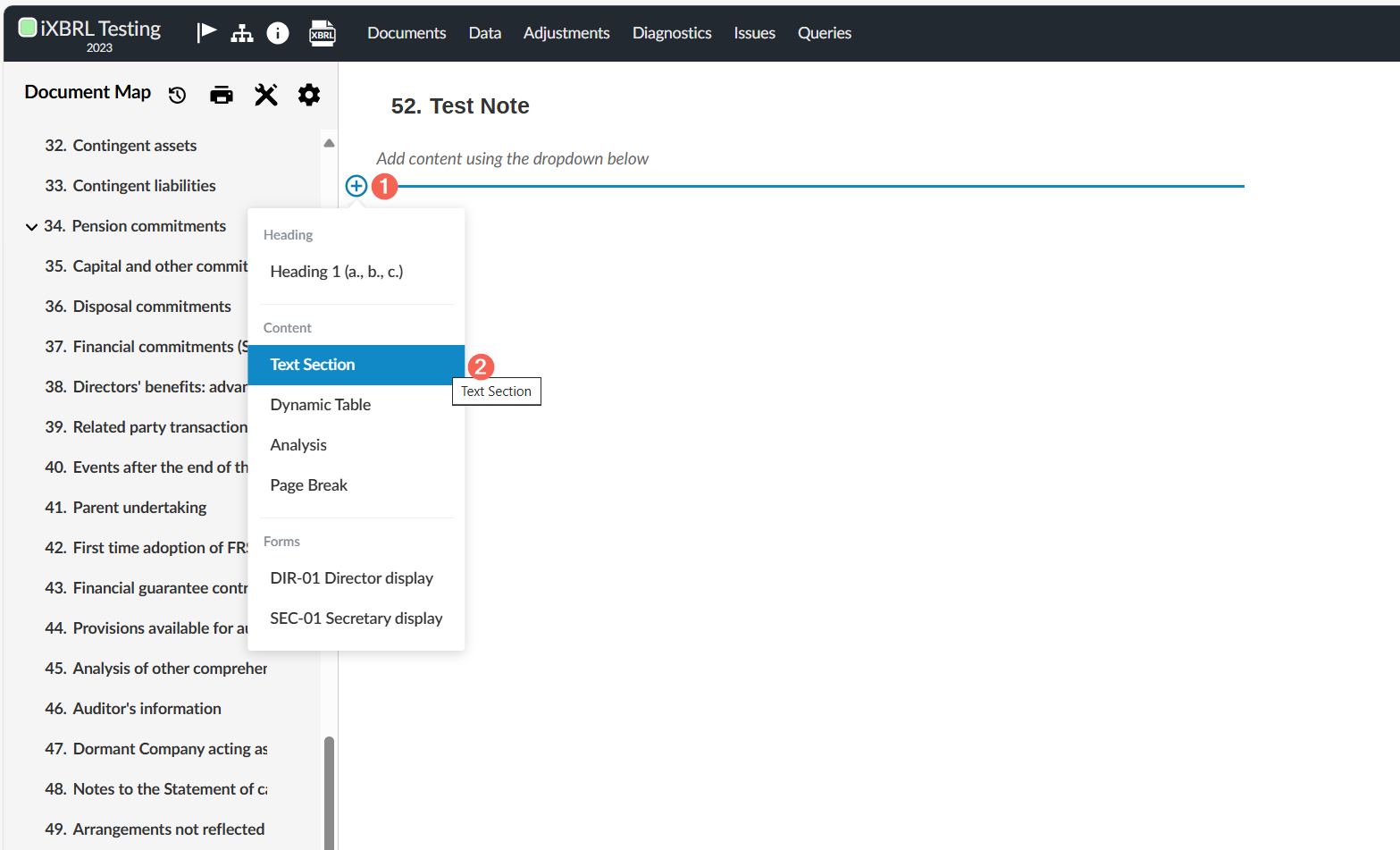
Task: Collapse the 34. Pension commitments chevron
Action: pos(31,227)
